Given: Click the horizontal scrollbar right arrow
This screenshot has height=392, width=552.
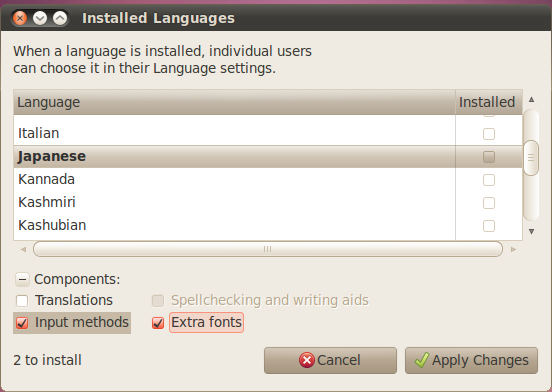Looking at the screenshot, I should click(513, 249).
